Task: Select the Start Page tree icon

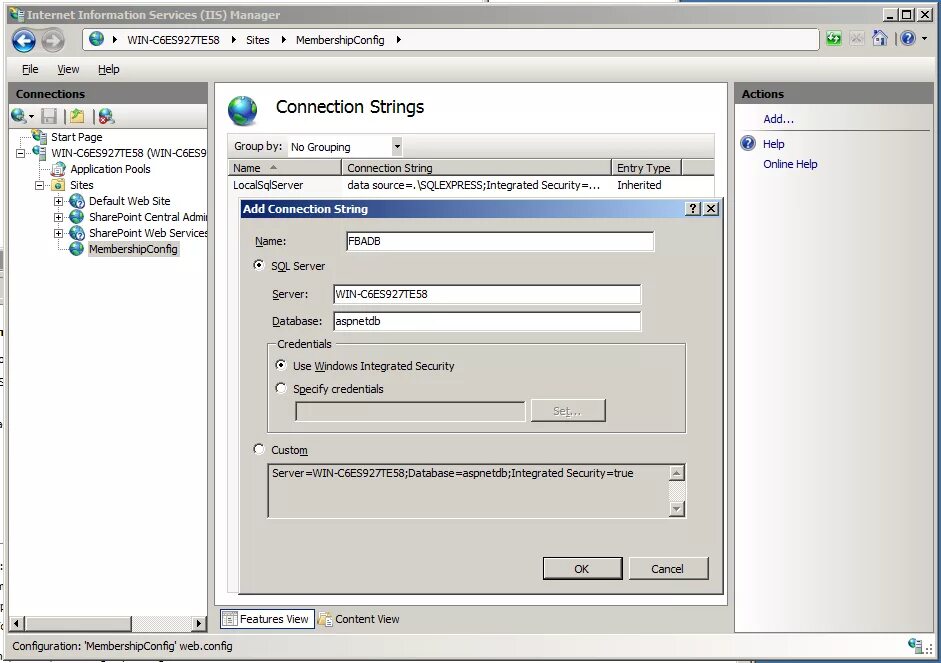Action: pyautogui.click(x=40, y=136)
